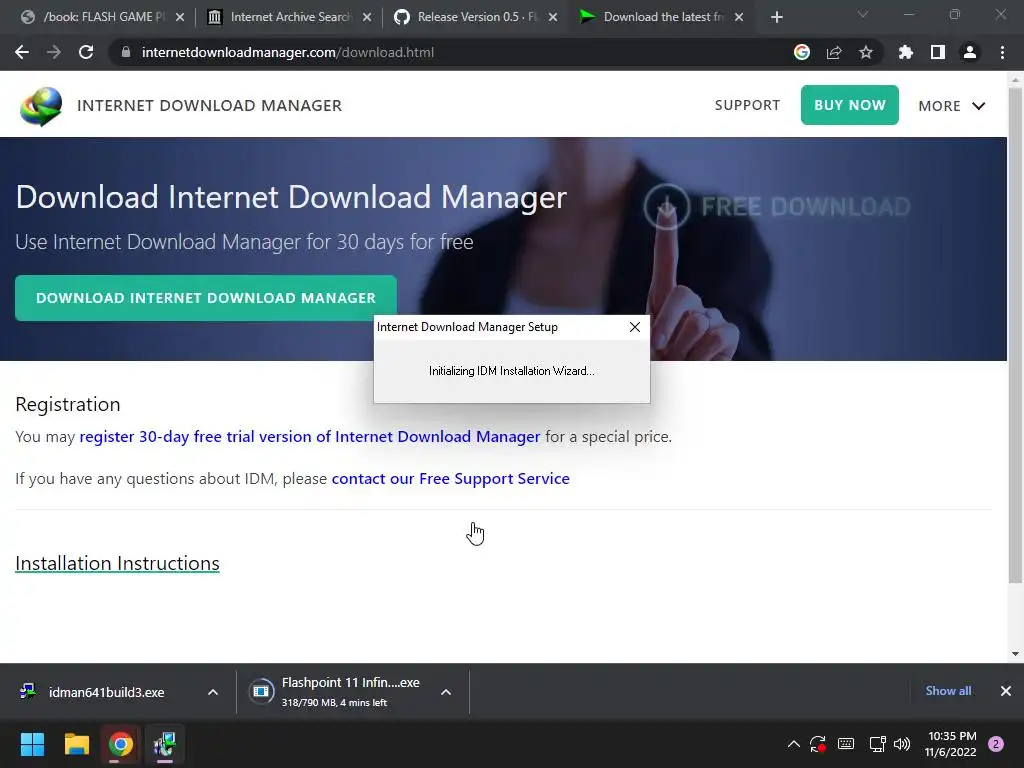This screenshot has height=768, width=1024.
Task: Expand options for Flashpoint 11 download
Action: pos(446,692)
